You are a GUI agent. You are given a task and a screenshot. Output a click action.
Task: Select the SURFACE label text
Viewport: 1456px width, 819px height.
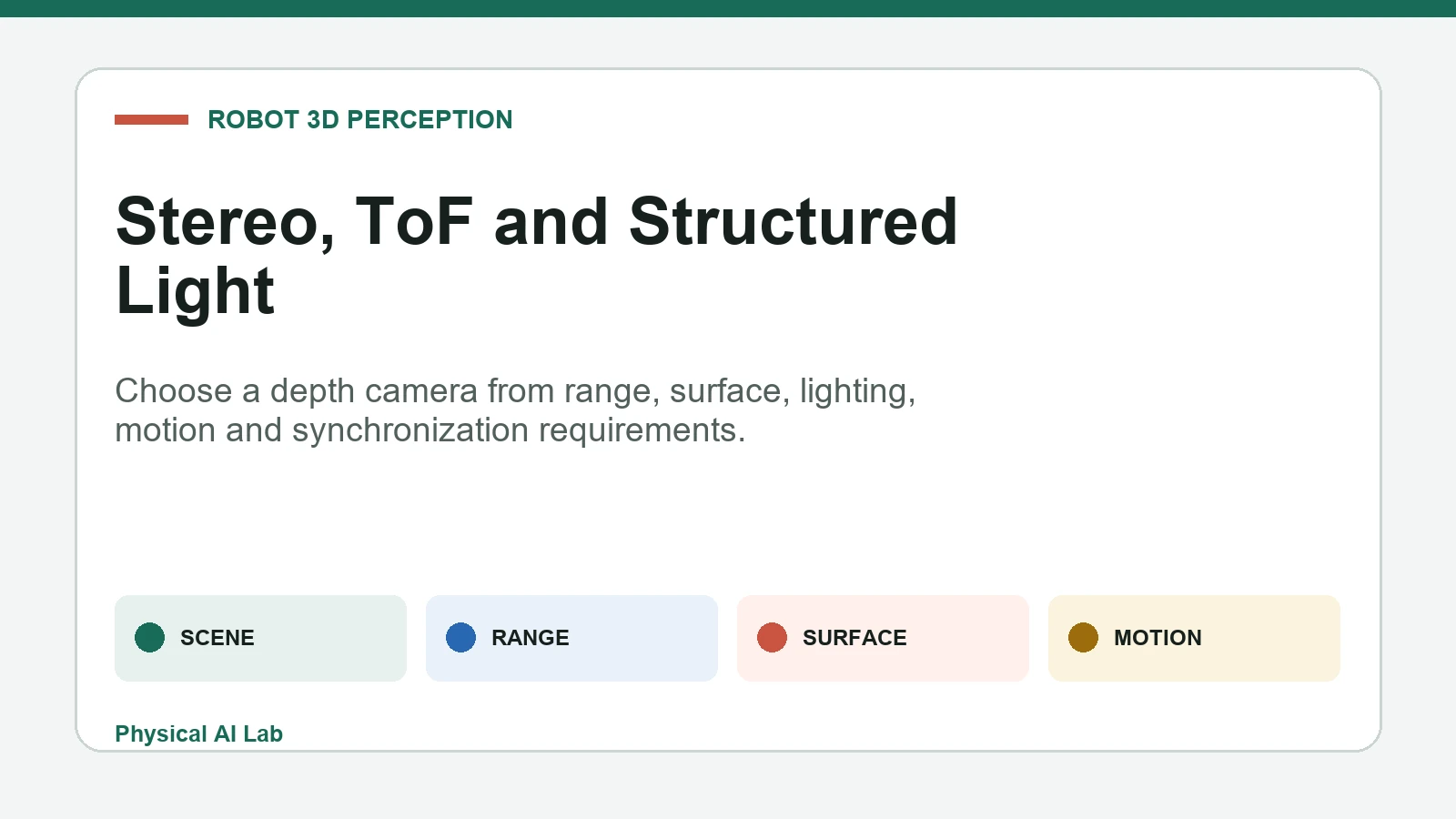[x=854, y=638]
